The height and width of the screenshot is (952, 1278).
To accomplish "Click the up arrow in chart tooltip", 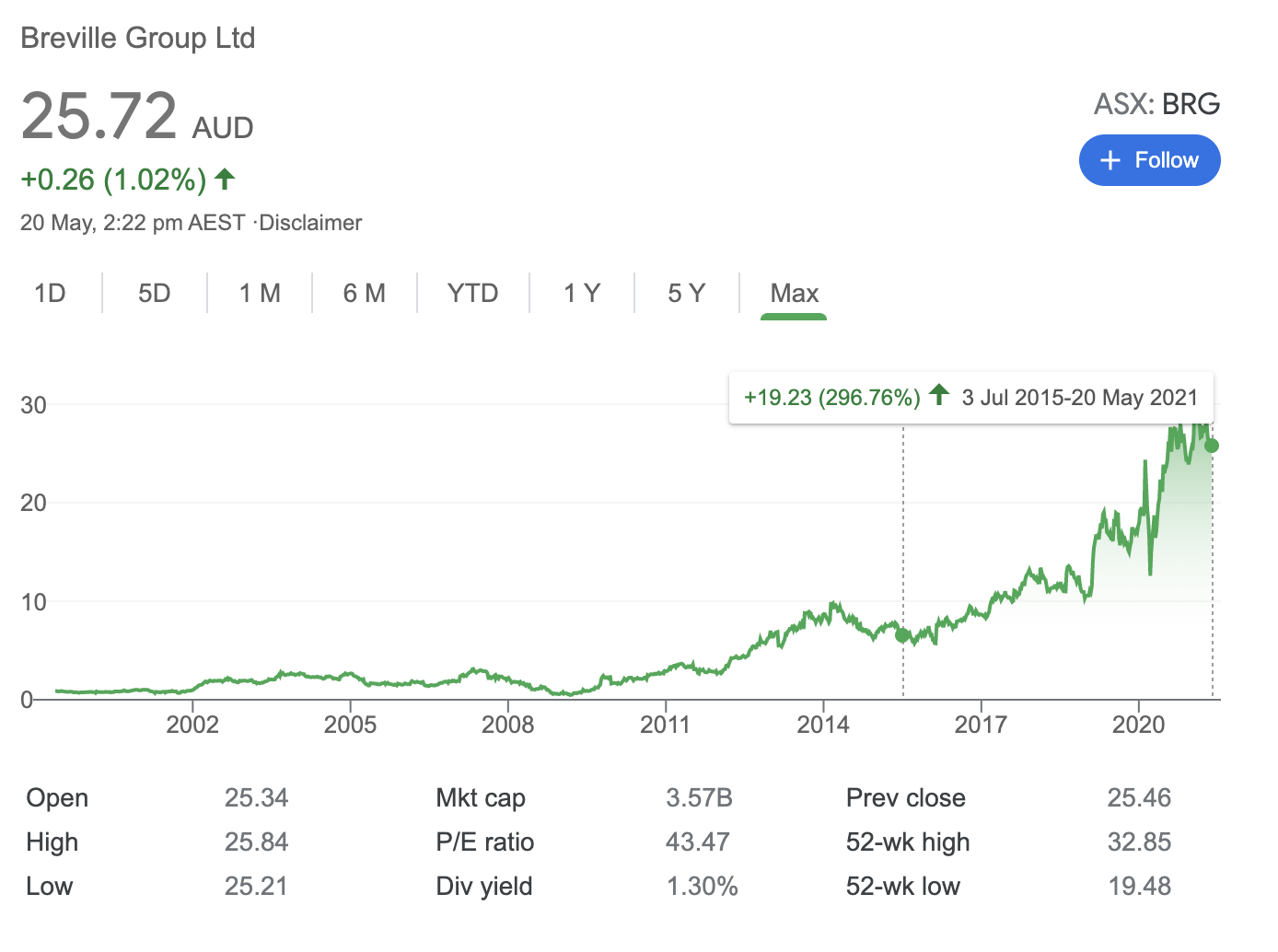I will (939, 396).
